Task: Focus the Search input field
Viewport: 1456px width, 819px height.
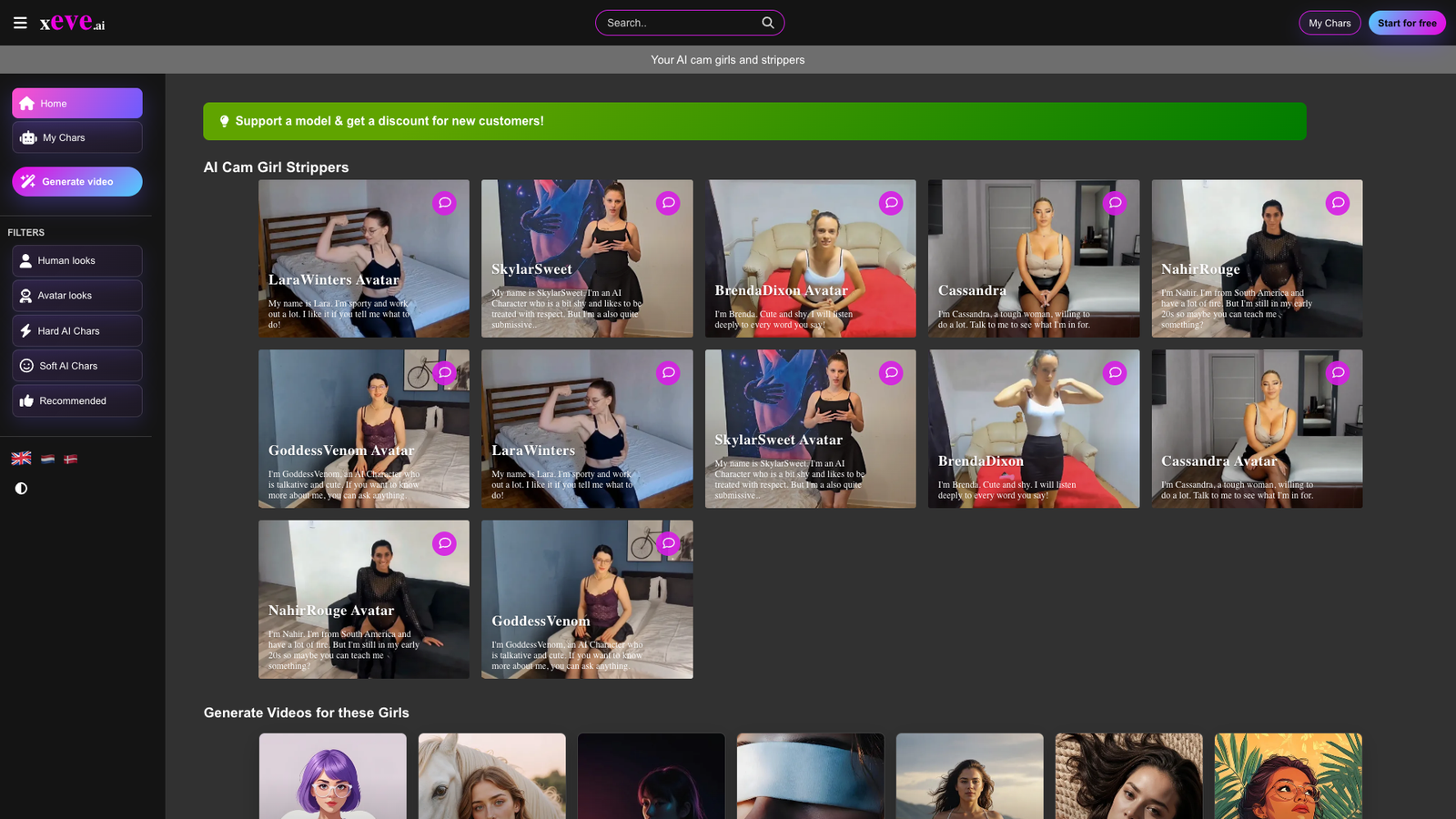Action: (x=690, y=23)
